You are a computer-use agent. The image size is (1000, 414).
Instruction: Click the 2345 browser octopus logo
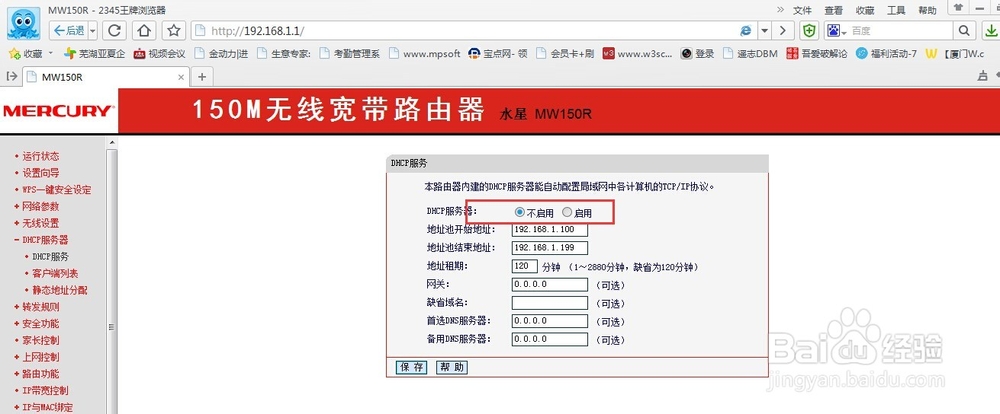click(24, 24)
